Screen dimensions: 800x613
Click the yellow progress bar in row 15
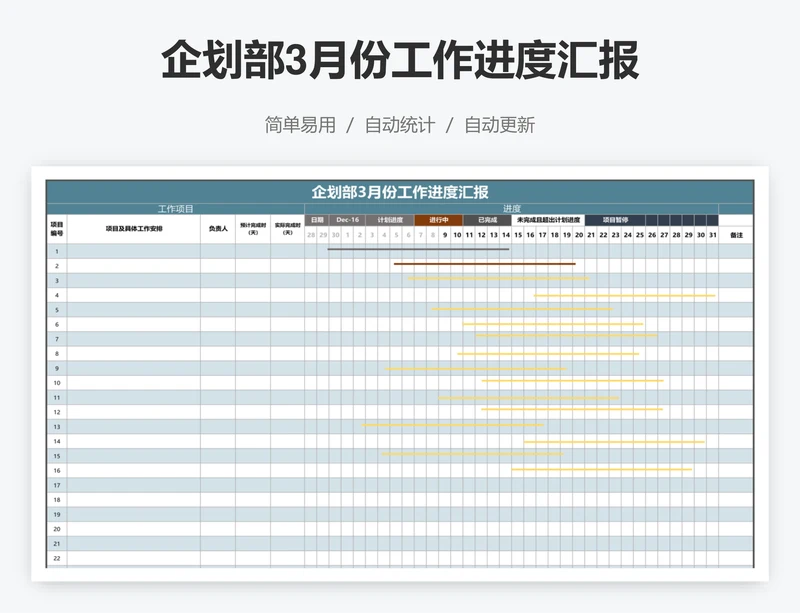pyautogui.click(x=472, y=454)
